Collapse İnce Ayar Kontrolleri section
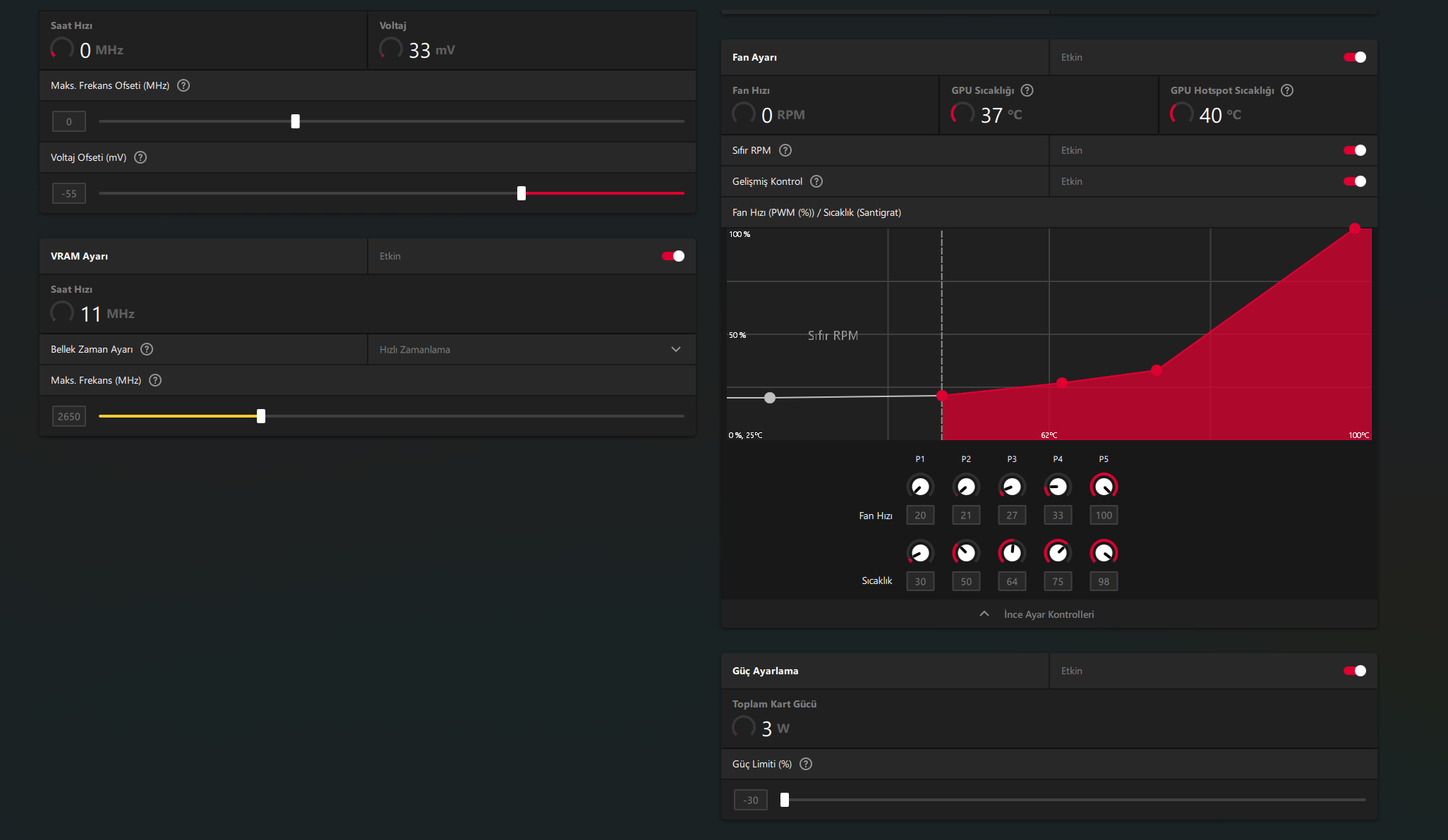1448x840 pixels. [x=1049, y=614]
